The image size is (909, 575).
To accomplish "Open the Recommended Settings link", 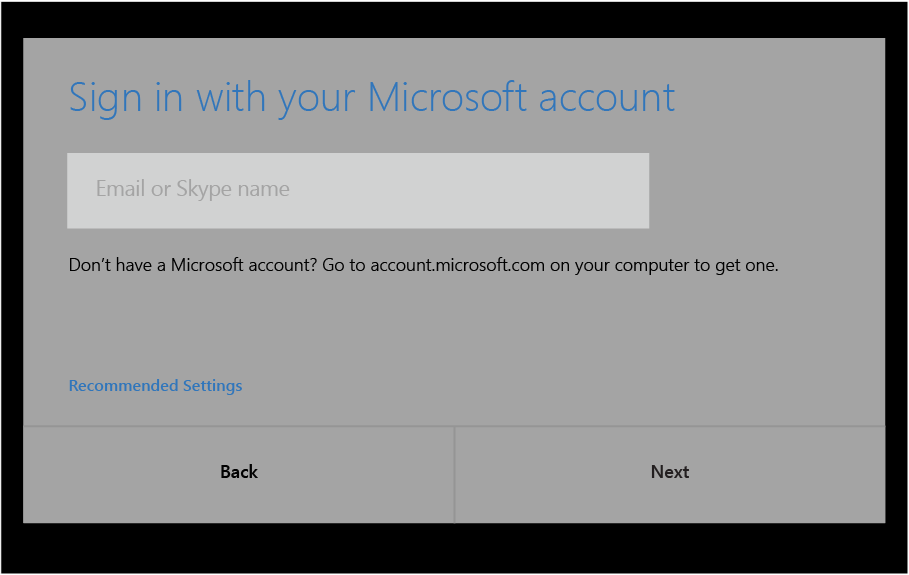I will [155, 386].
